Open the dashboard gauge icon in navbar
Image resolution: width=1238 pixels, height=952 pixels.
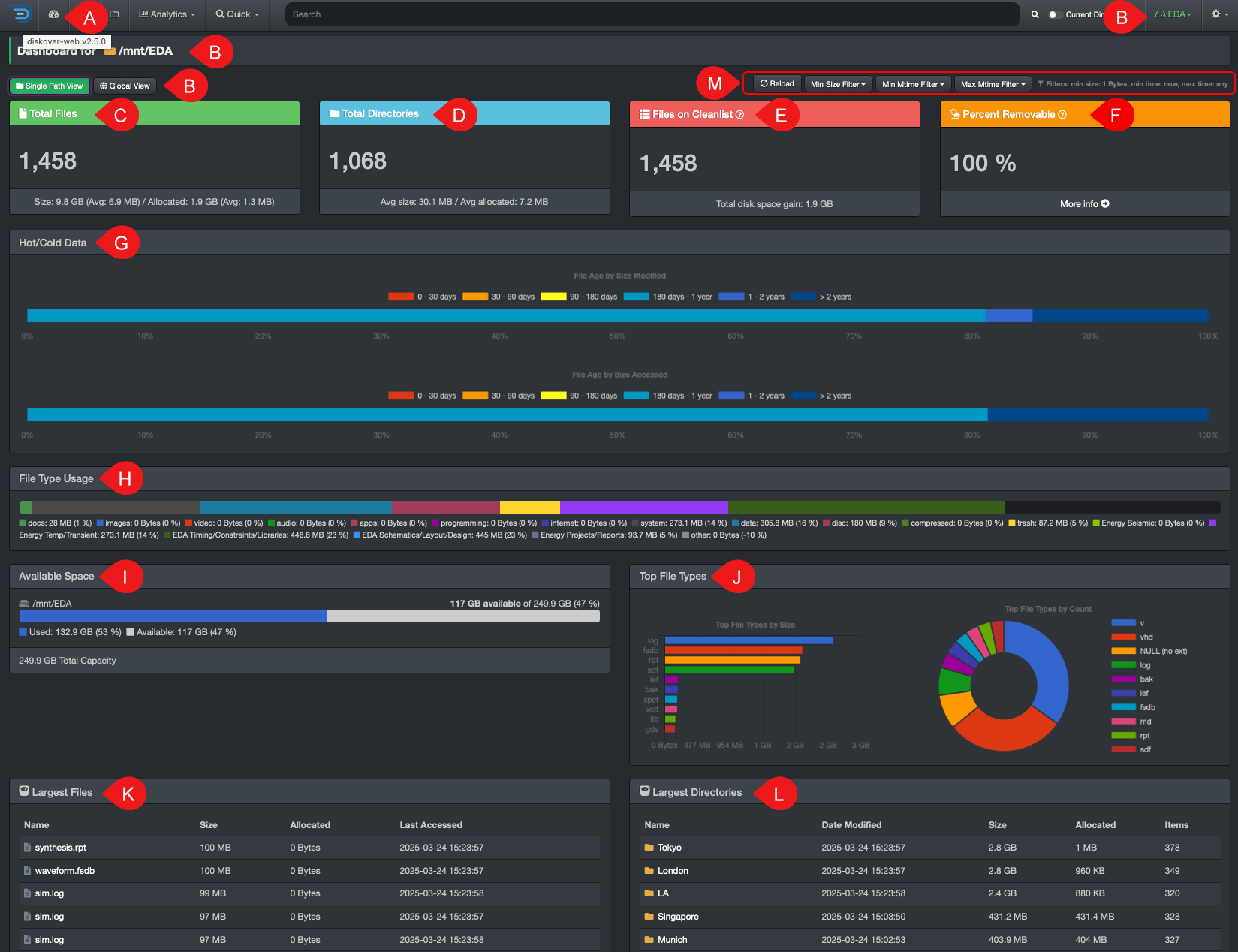tap(53, 14)
